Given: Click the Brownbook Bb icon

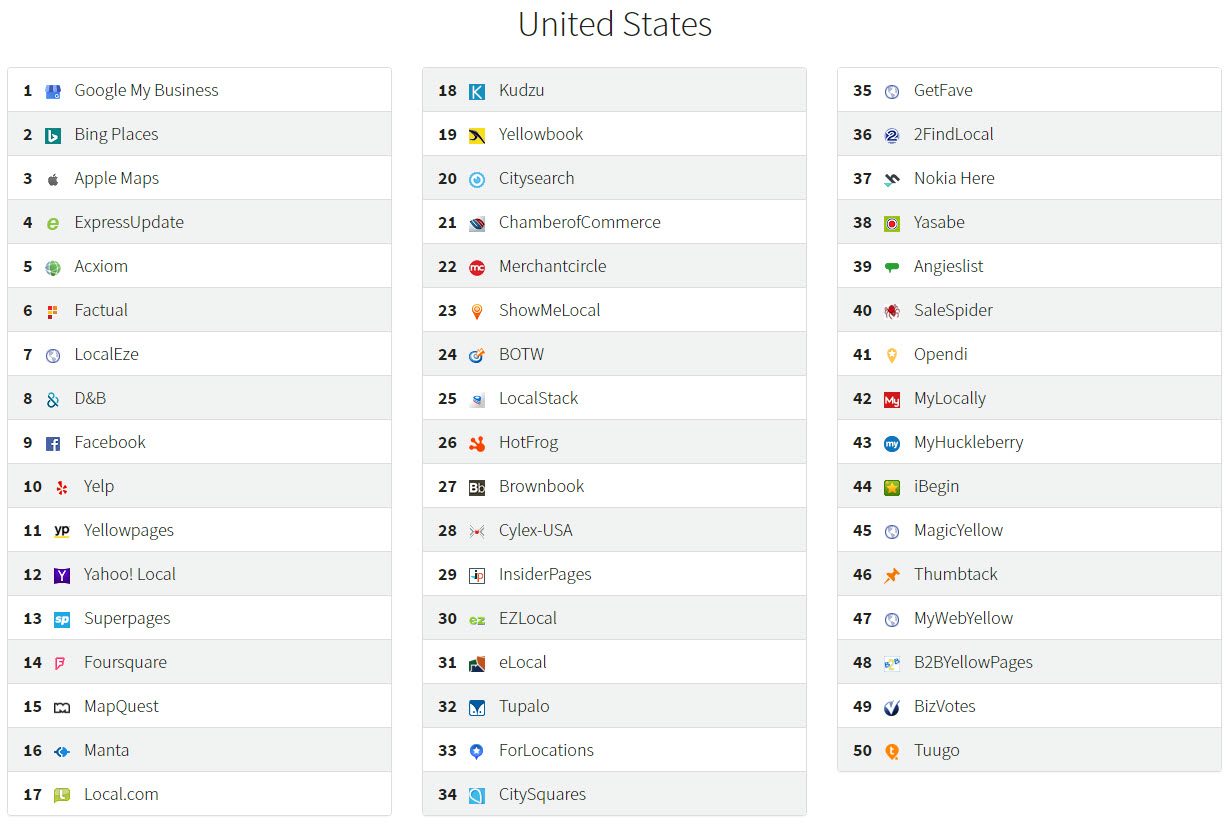Looking at the screenshot, I should 477,487.
